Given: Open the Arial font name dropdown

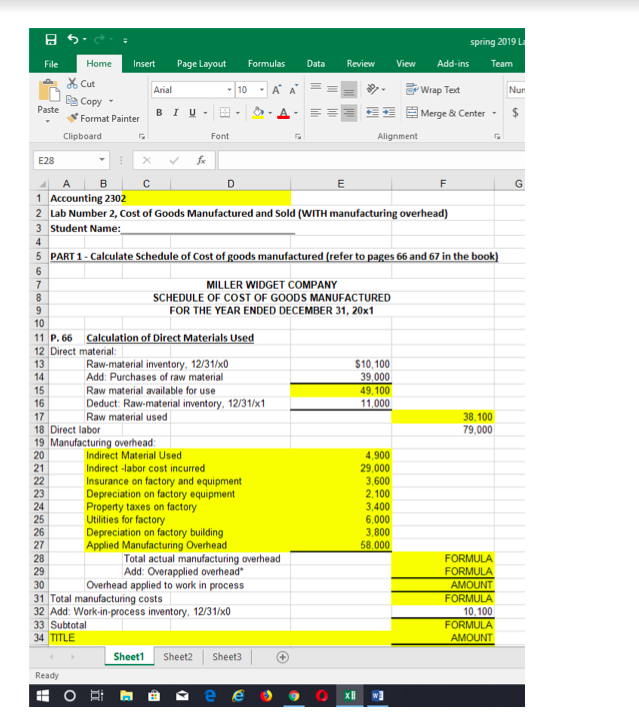Looking at the screenshot, I should pyautogui.click(x=230, y=90).
